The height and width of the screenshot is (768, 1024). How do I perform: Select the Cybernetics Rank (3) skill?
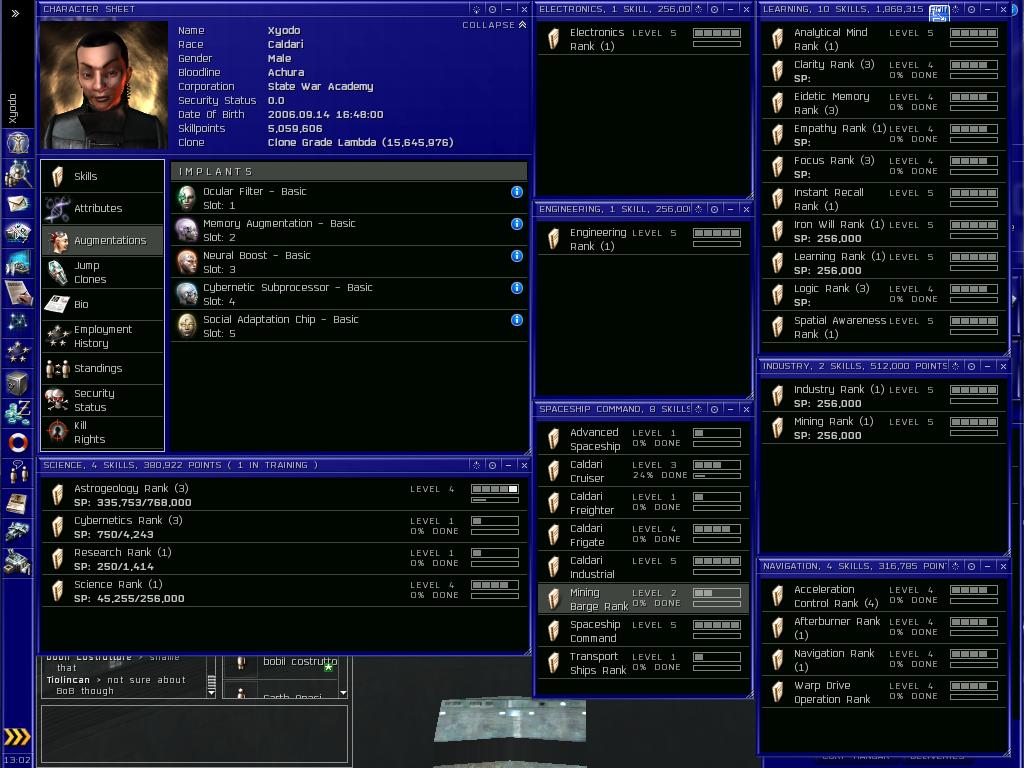coord(283,527)
